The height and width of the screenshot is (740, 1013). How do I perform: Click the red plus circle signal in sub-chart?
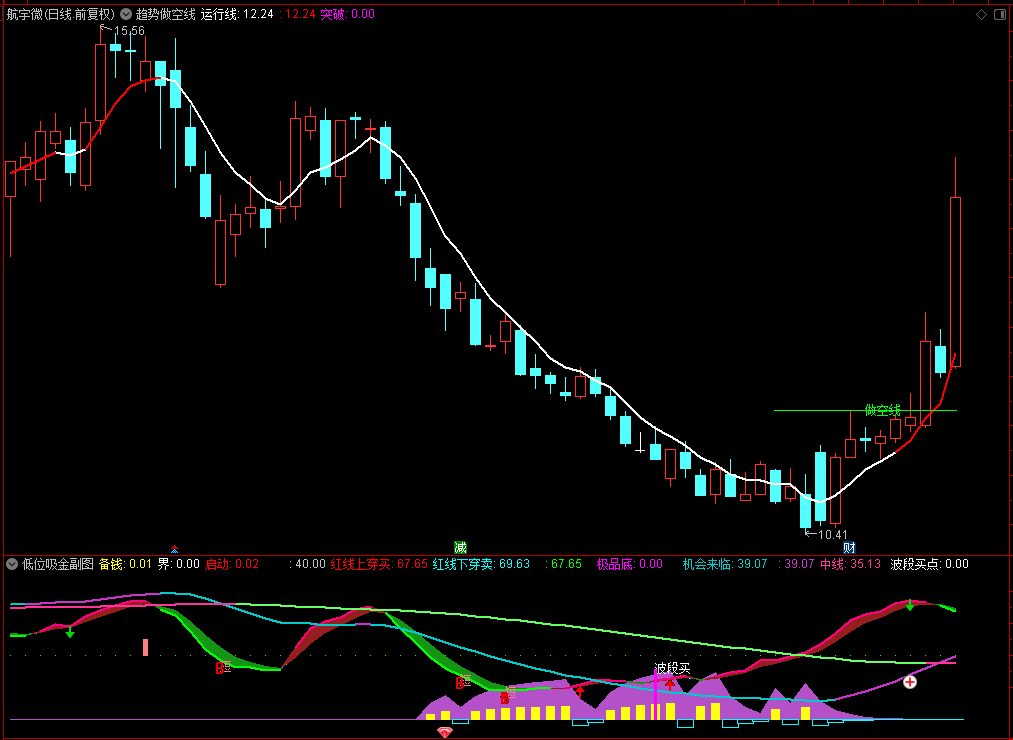[x=910, y=682]
